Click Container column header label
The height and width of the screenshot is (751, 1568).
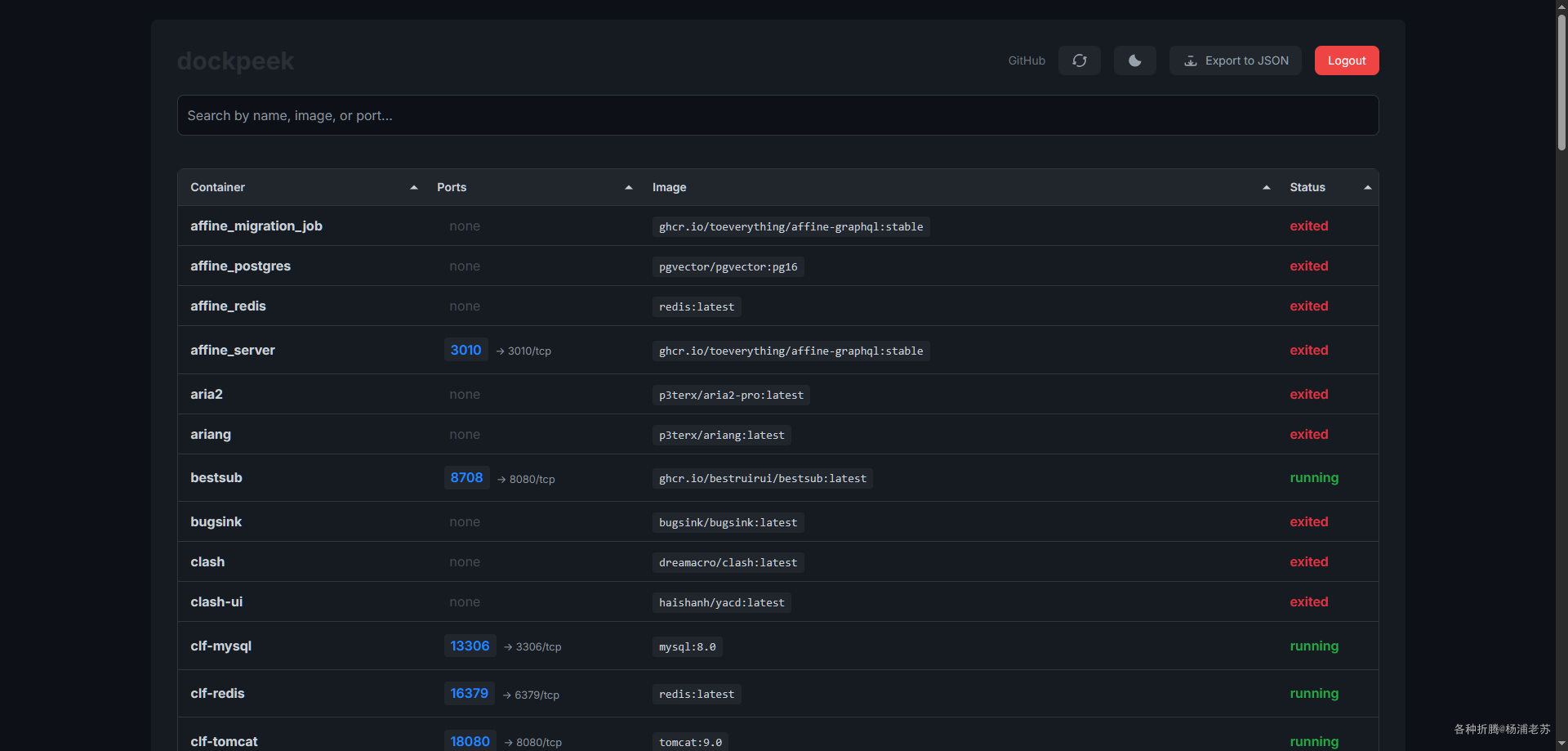coord(217,187)
